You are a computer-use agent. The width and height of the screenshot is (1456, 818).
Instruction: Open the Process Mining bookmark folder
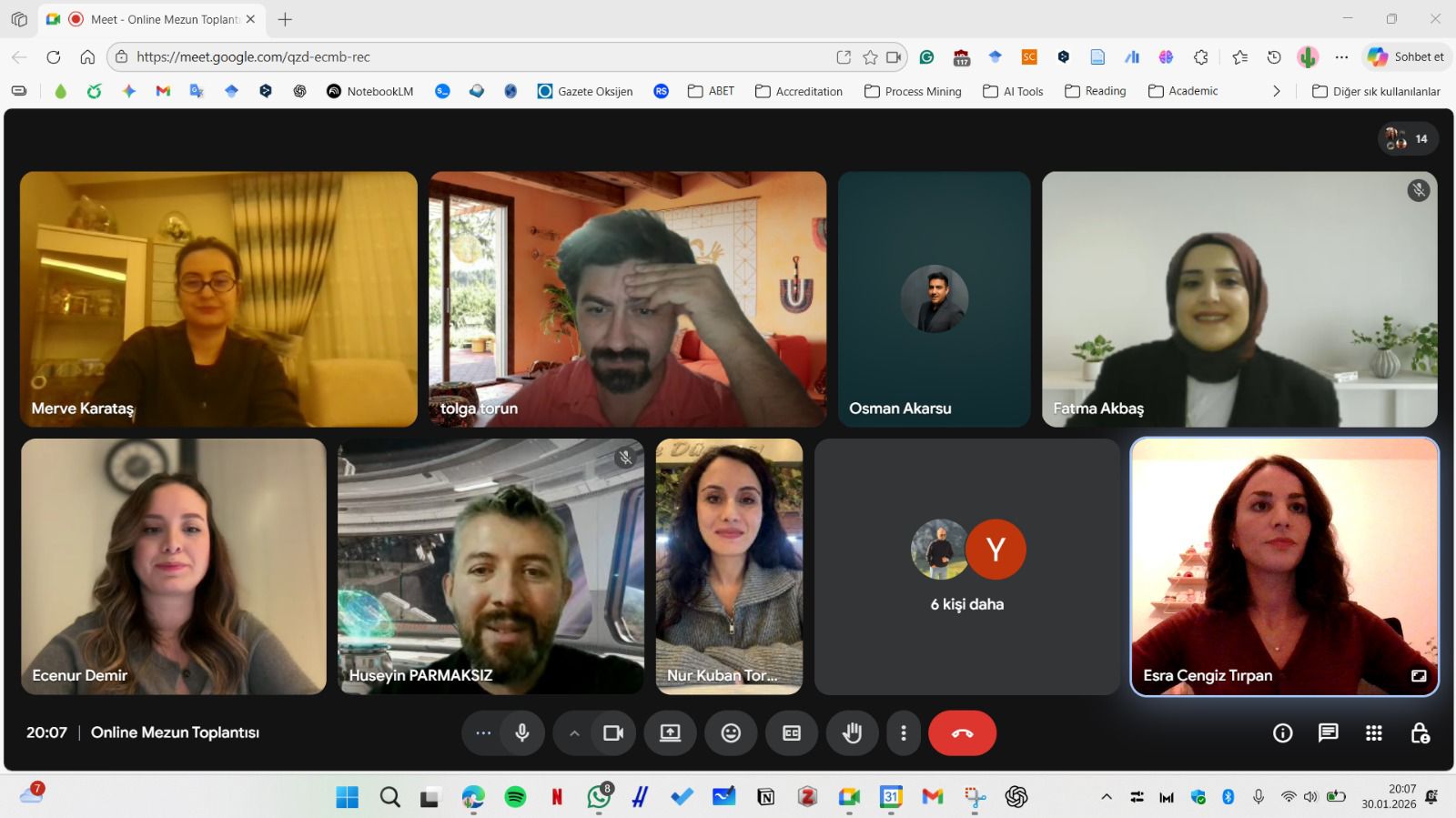coord(913,91)
